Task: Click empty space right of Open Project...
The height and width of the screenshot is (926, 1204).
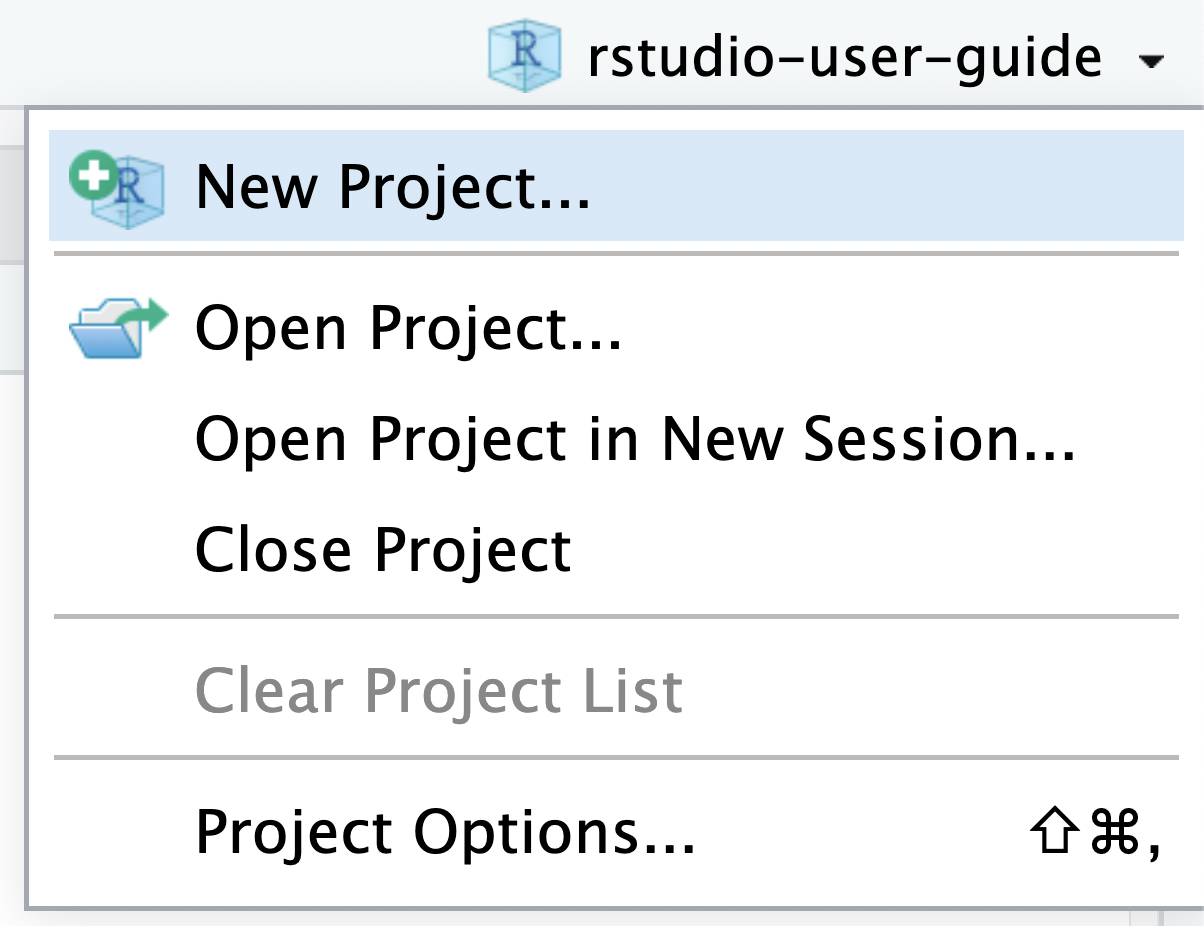Action: (900, 329)
